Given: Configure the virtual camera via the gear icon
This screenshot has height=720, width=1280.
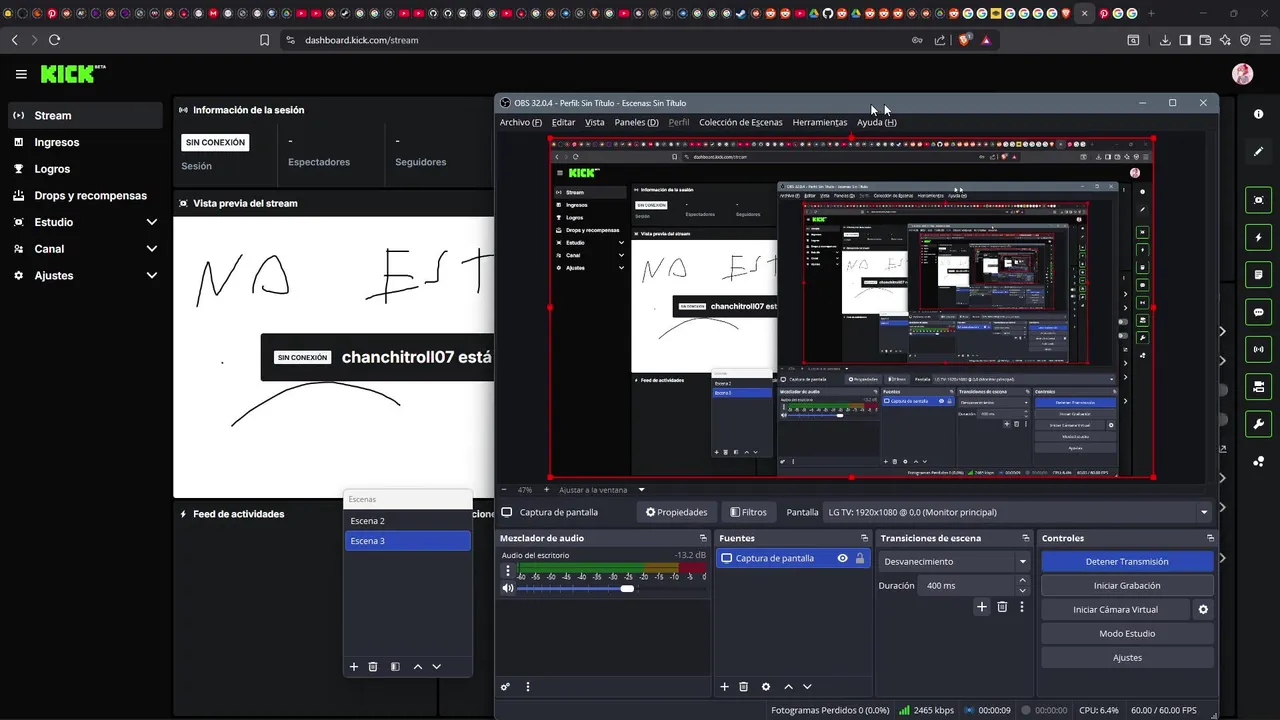Looking at the screenshot, I should [1203, 610].
